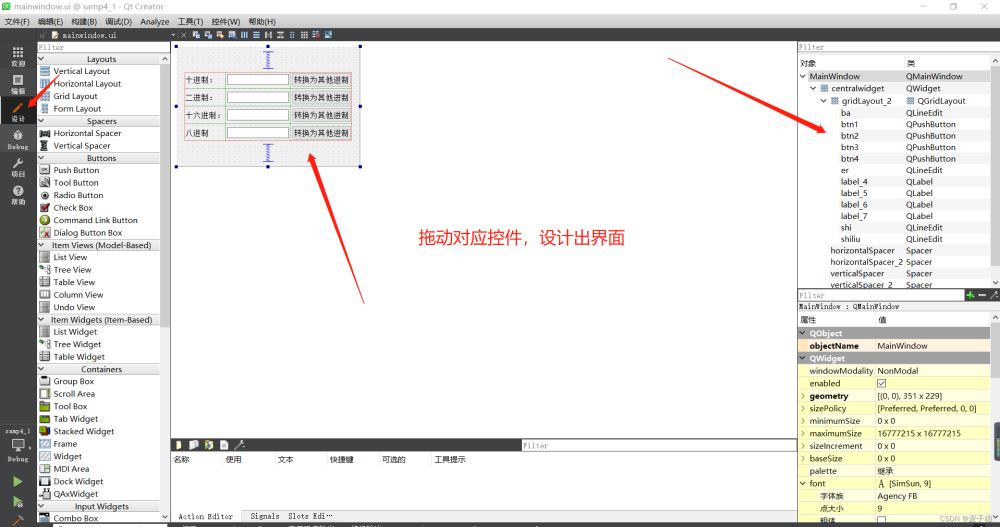Click the widget box Filter field

100,47
